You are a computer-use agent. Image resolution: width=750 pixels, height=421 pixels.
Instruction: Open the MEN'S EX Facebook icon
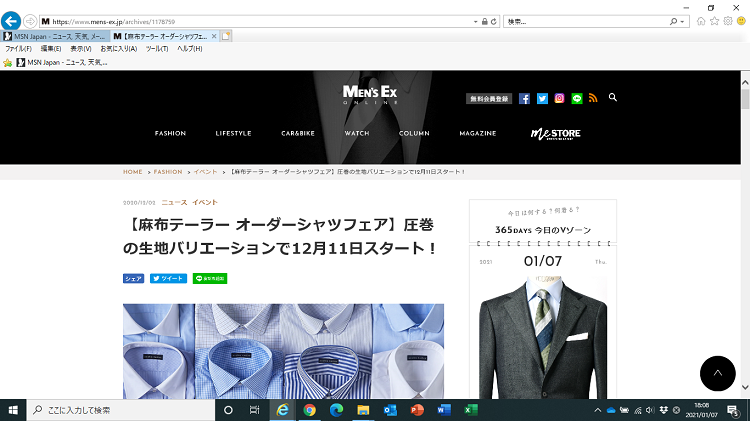pos(524,99)
